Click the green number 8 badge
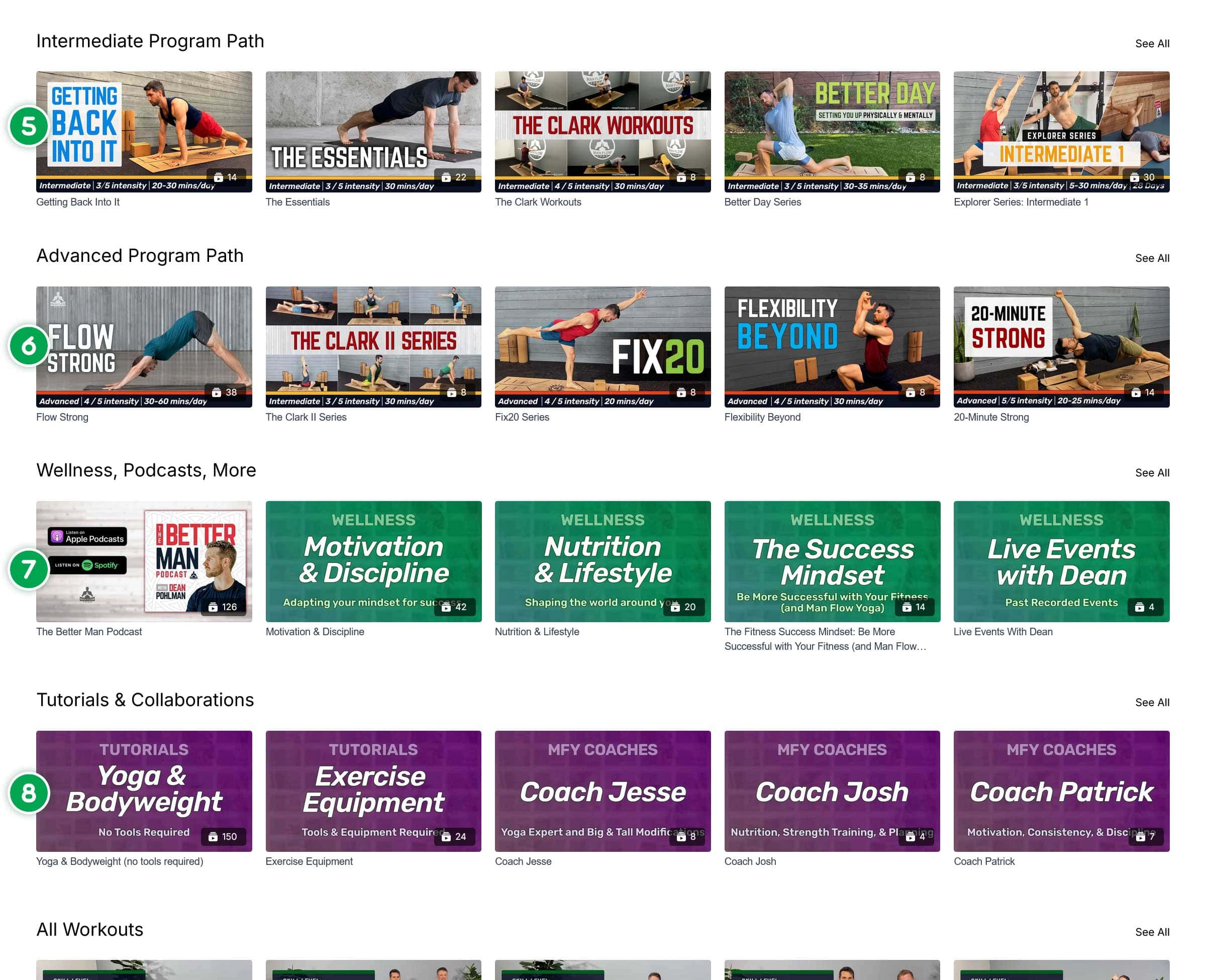1206x980 pixels. (x=28, y=793)
